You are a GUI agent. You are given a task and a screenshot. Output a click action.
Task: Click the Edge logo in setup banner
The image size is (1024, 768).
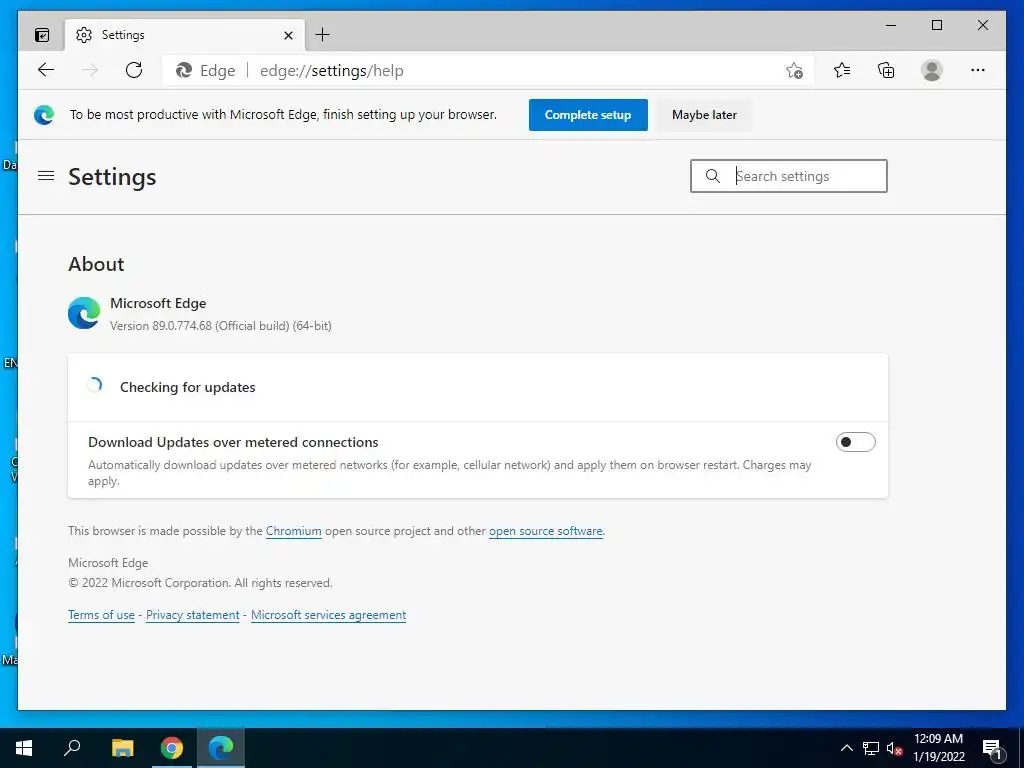click(x=44, y=115)
